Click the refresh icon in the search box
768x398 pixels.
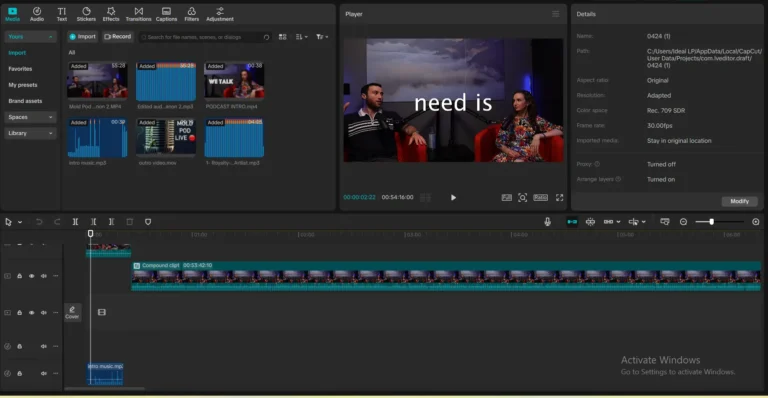pyautogui.click(x=266, y=37)
